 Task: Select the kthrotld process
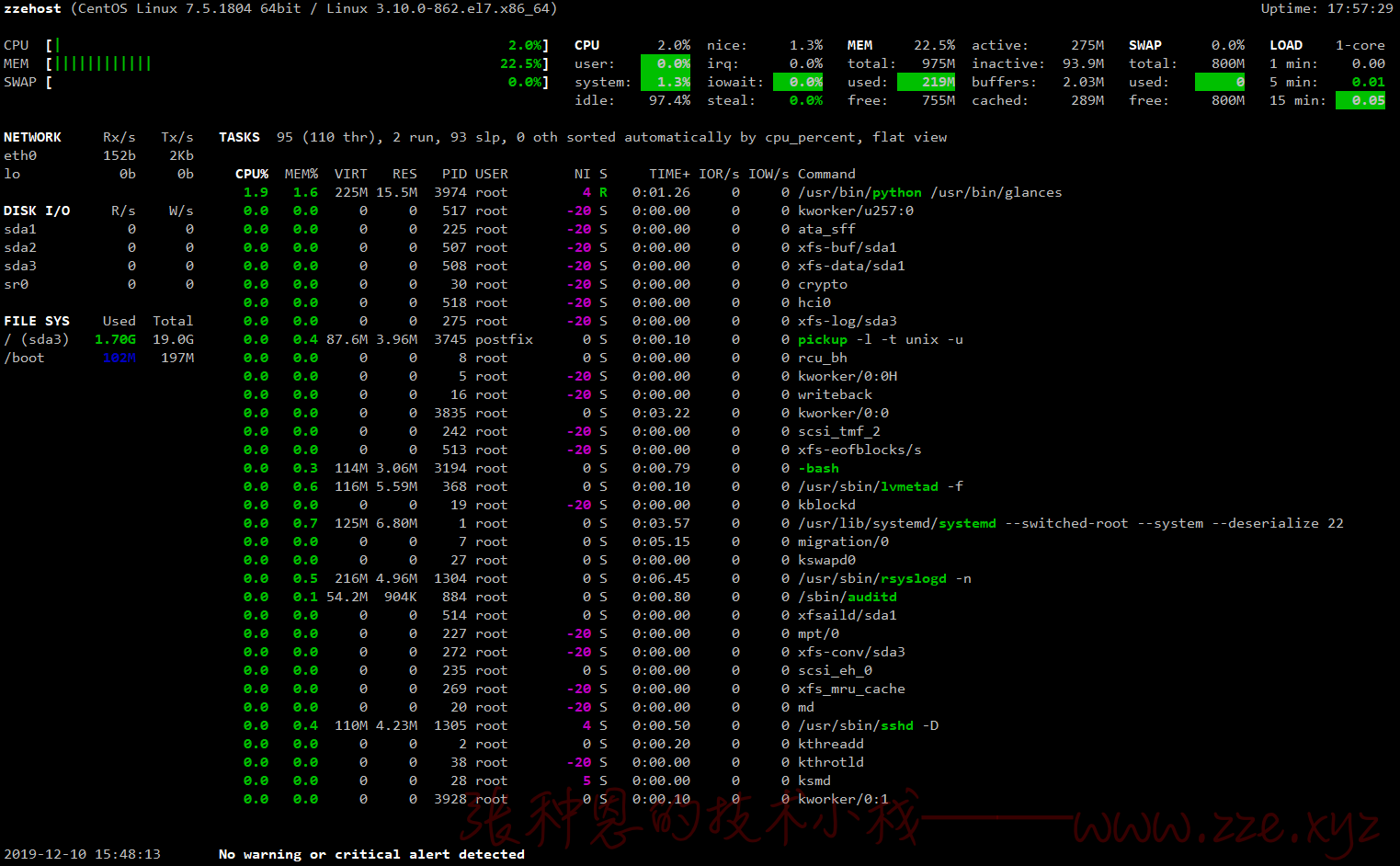(553, 762)
